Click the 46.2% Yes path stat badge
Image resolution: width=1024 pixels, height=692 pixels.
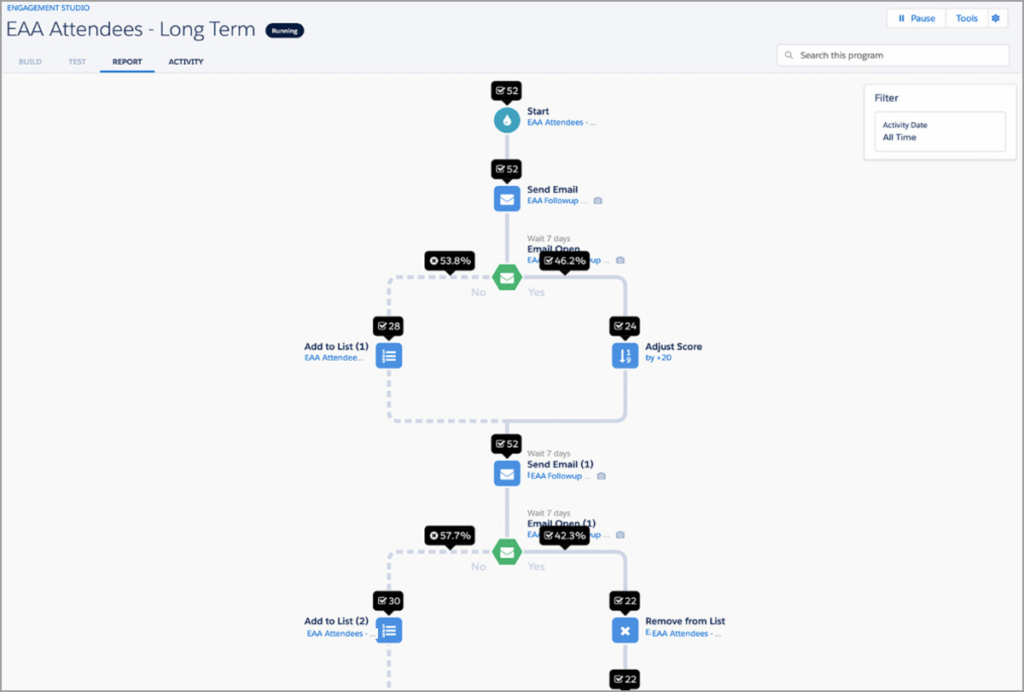point(564,261)
